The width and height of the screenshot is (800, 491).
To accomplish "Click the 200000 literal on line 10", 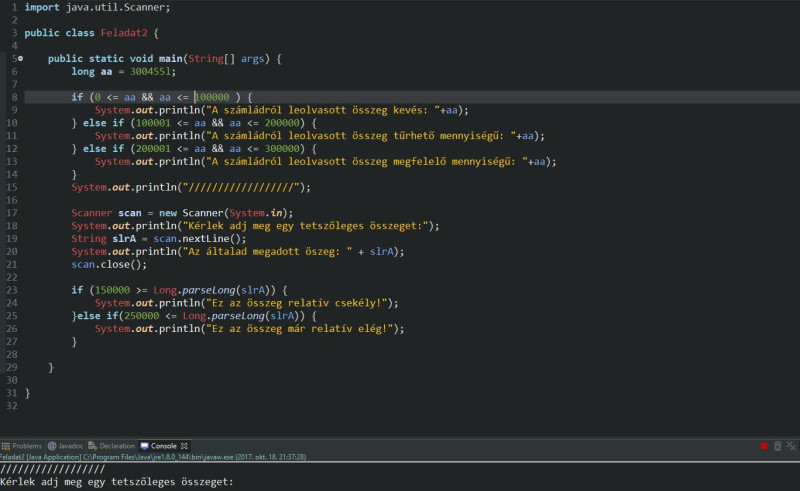I will [282, 123].
